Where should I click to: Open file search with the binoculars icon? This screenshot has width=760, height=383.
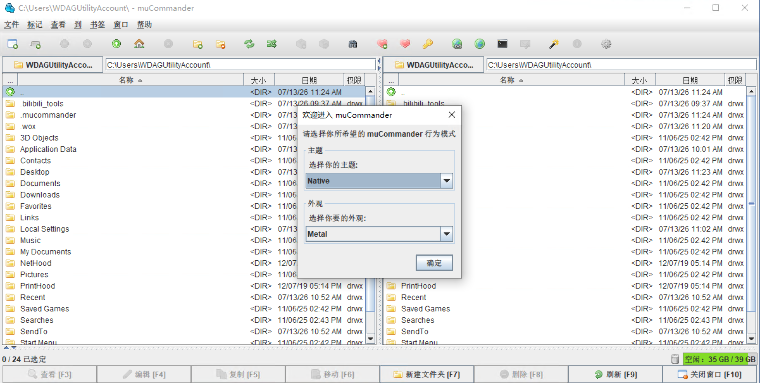(x=353, y=44)
